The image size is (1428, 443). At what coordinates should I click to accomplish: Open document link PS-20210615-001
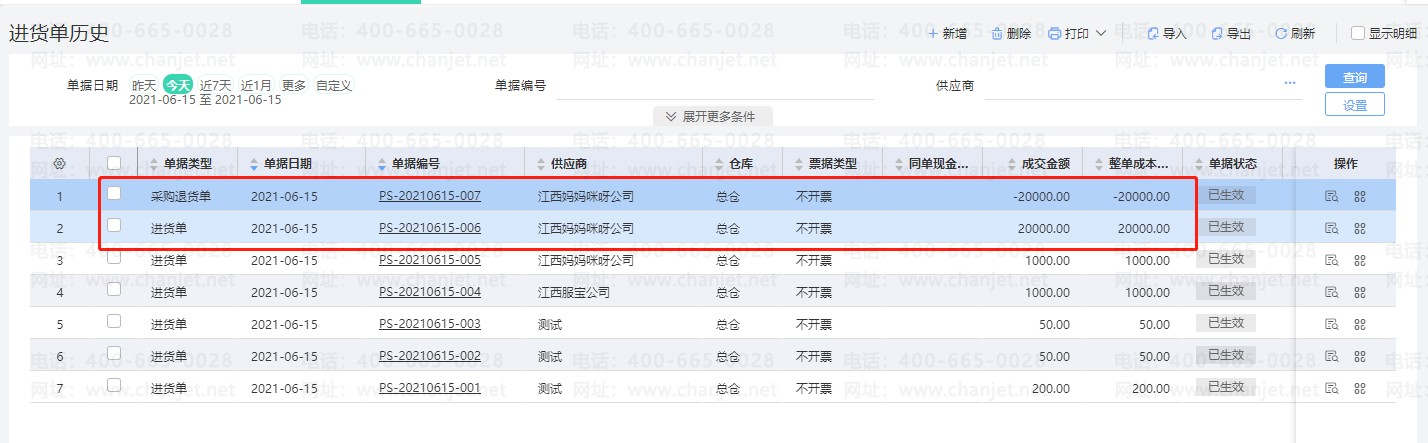(430, 388)
